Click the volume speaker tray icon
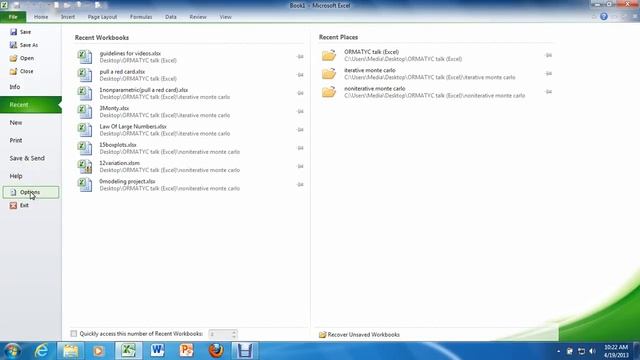 coord(593,351)
